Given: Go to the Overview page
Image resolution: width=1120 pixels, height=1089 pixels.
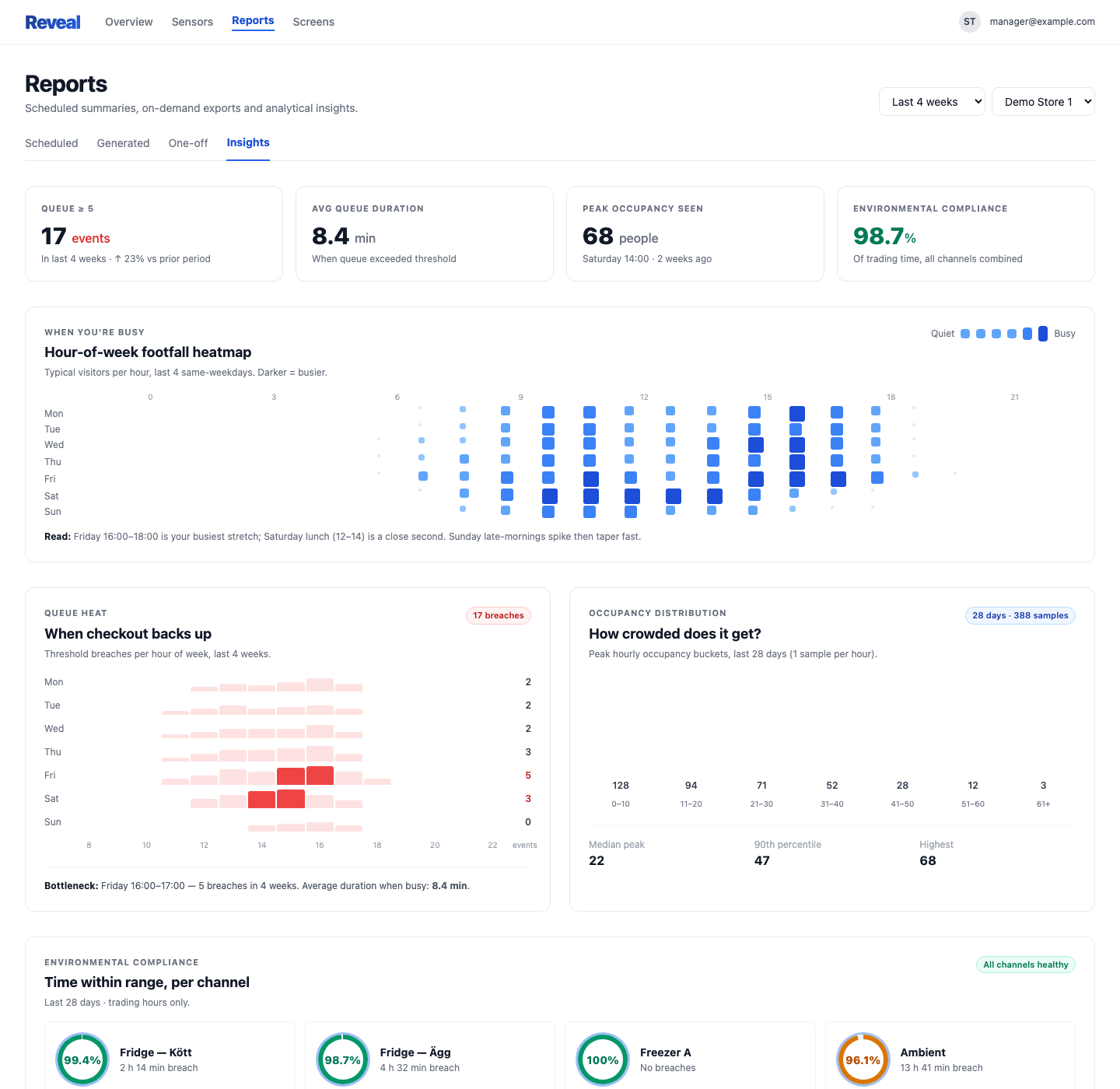Looking at the screenshot, I should 129,22.
